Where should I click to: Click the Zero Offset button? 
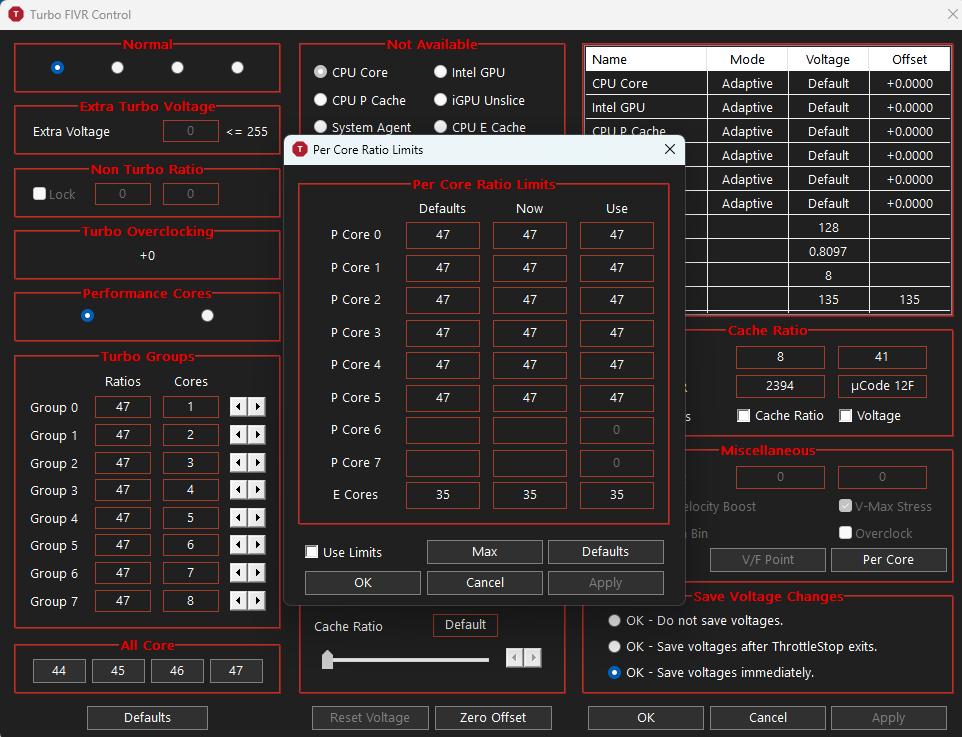pyautogui.click(x=493, y=717)
